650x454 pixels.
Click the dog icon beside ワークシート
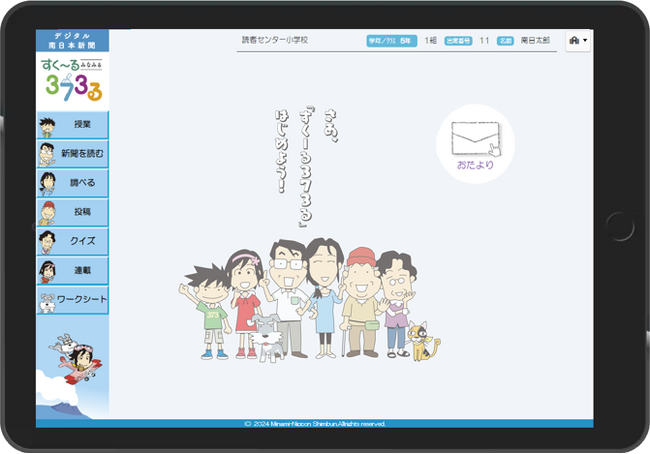coord(47,303)
